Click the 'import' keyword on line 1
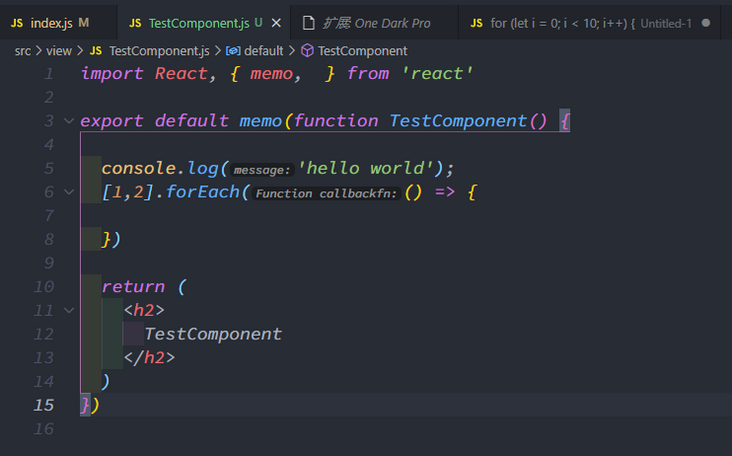This screenshot has height=456, width=732. 112,74
